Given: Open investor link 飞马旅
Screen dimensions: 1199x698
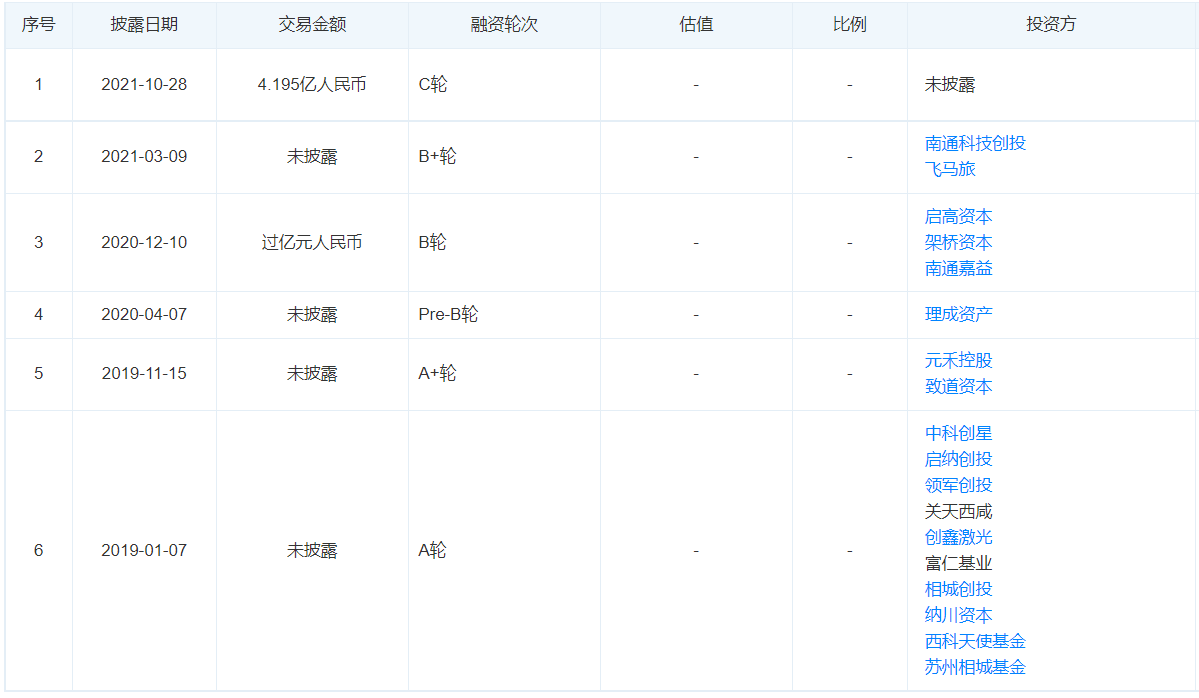Looking at the screenshot, I should [950, 169].
